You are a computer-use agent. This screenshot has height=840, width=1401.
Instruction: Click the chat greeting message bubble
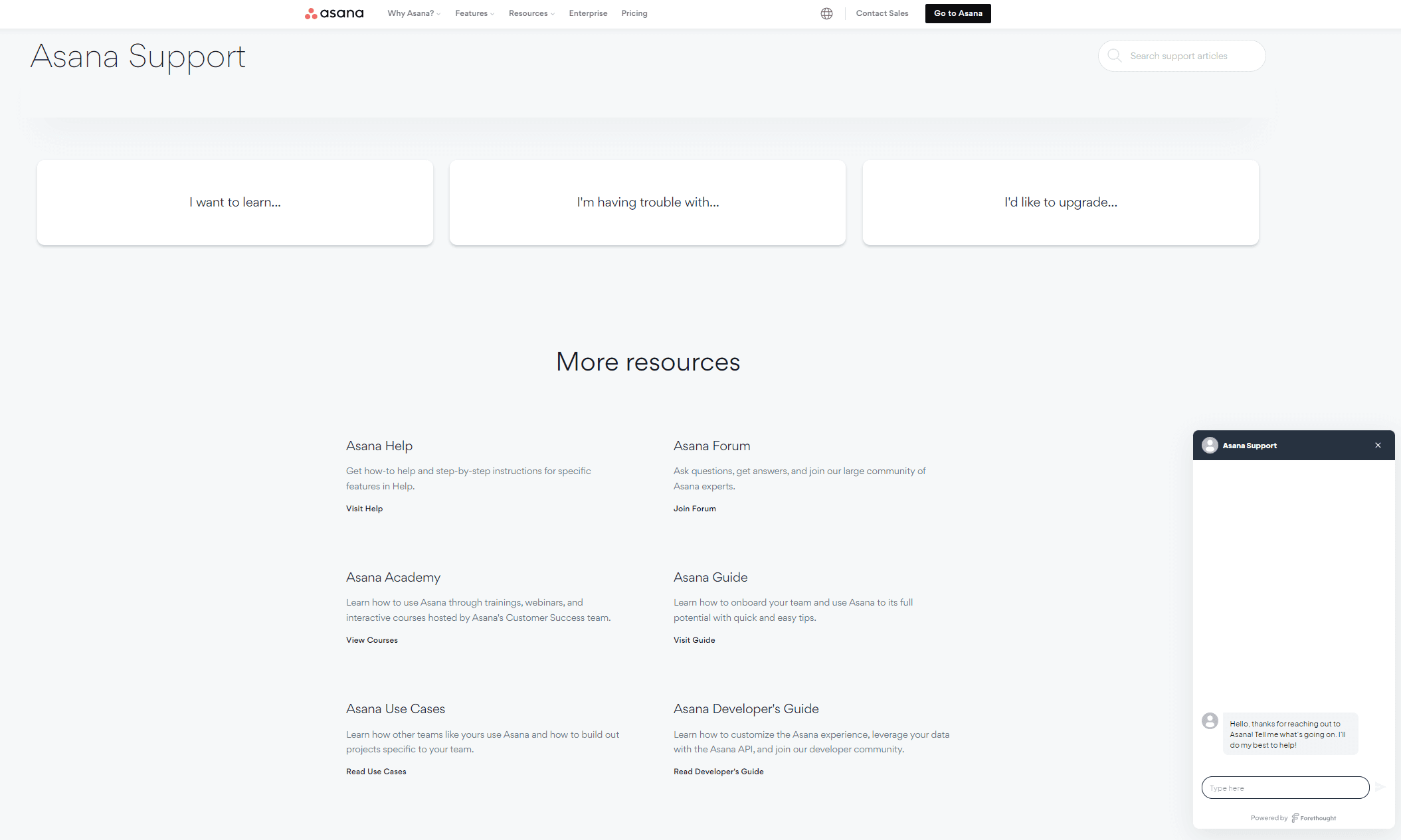tap(1290, 734)
